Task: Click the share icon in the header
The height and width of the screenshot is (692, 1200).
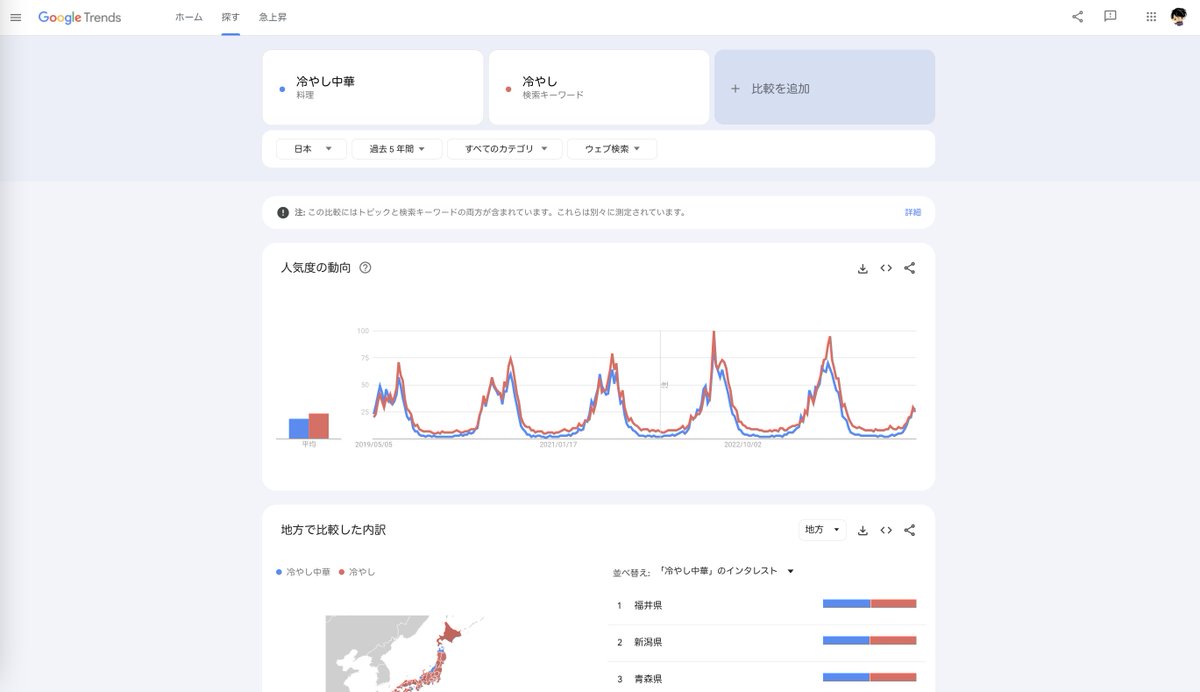Action: [x=1077, y=17]
